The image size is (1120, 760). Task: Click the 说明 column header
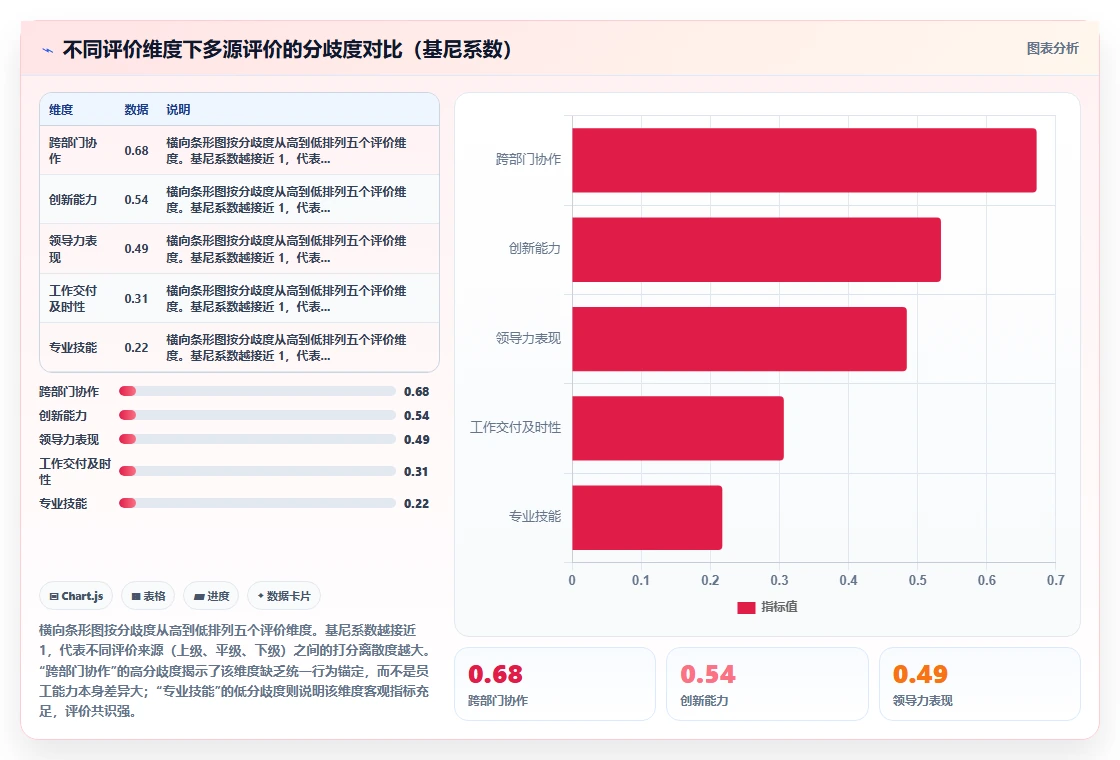pyautogui.click(x=179, y=109)
